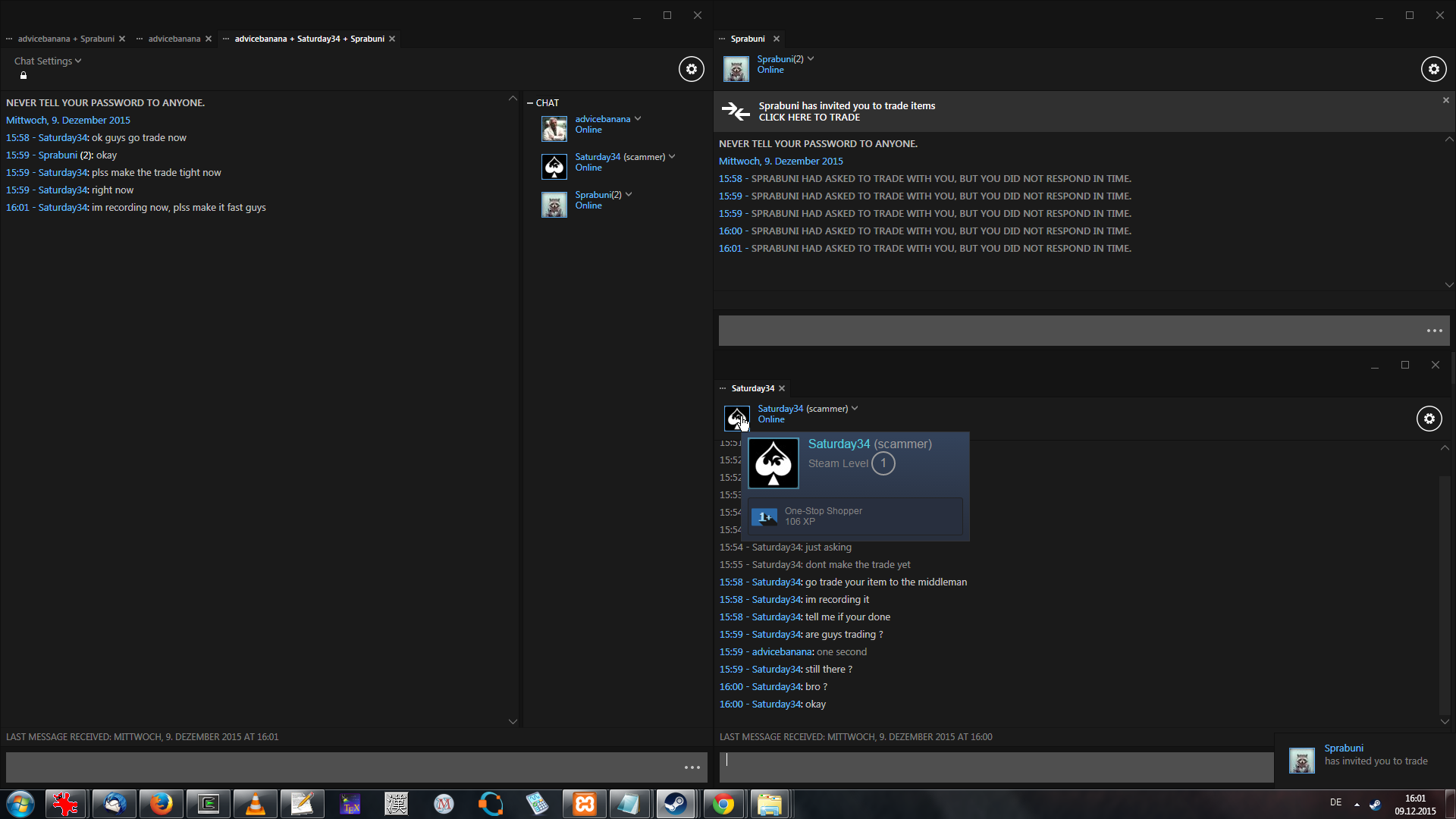Click CLICK HERE TO TRADE invitation
This screenshot has height=819, width=1456.
809,118
